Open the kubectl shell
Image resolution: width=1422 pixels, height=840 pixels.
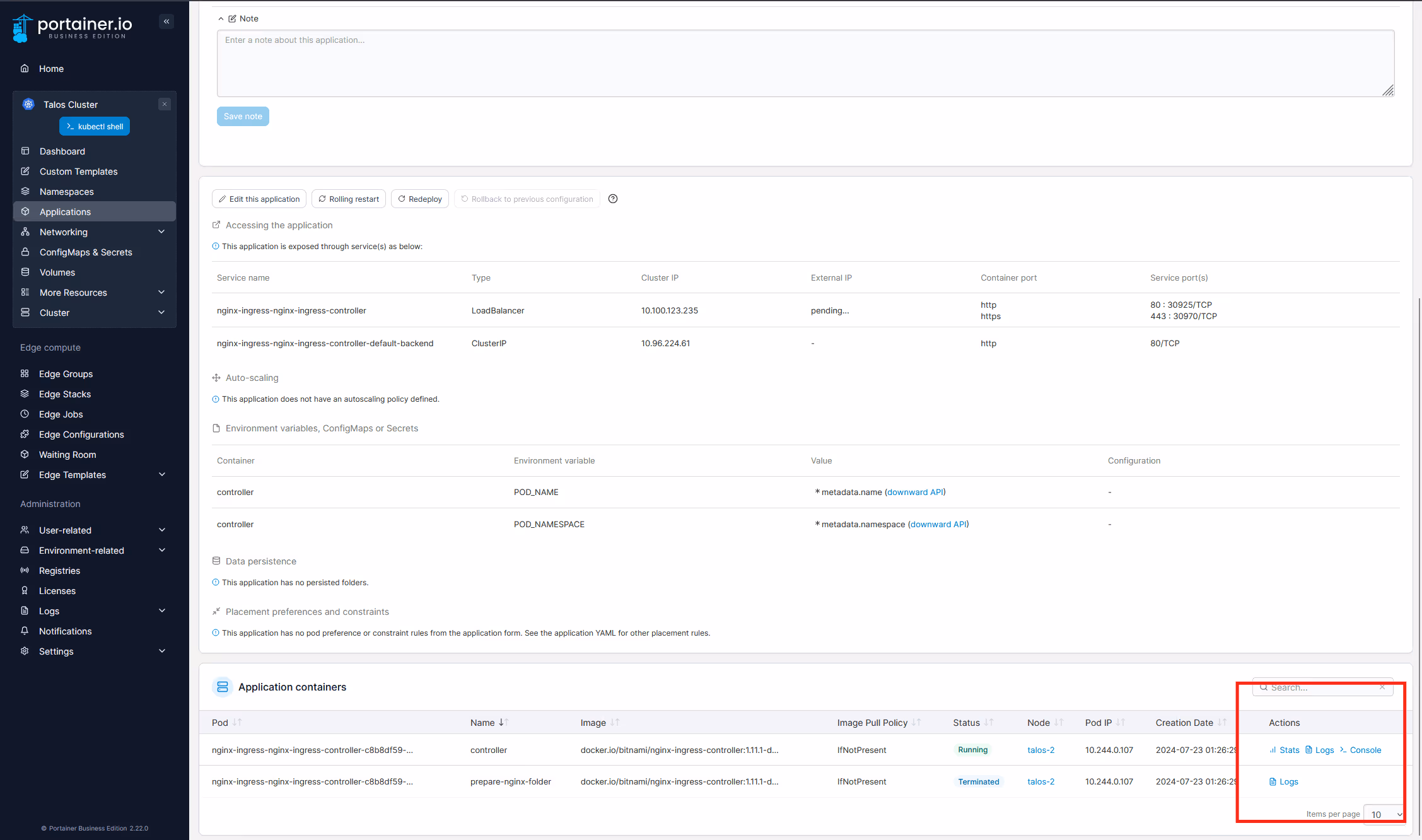pyautogui.click(x=95, y=126)
